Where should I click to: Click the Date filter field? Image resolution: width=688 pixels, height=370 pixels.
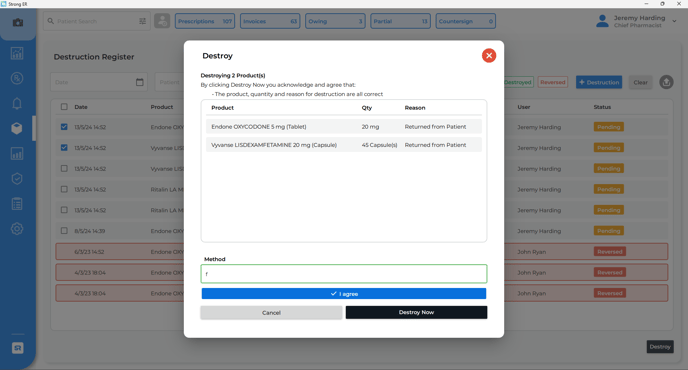click(x=99, y=82)
